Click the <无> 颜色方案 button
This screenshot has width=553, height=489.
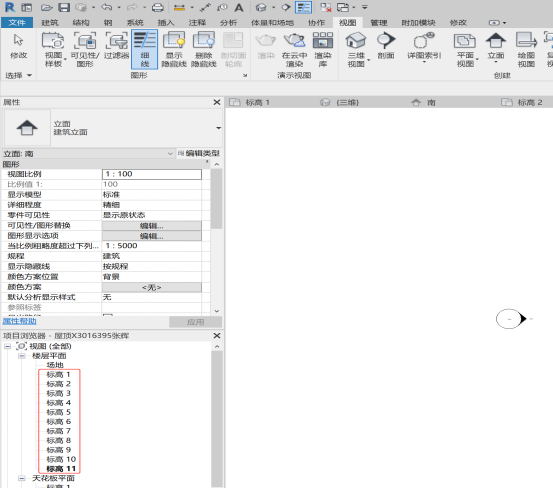click(x=152, y=287)
